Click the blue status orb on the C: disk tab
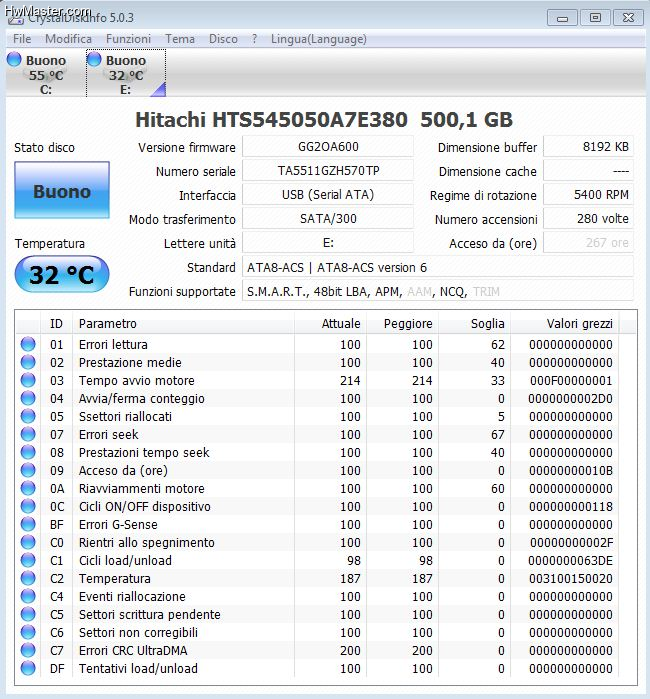 pos(14,60)
